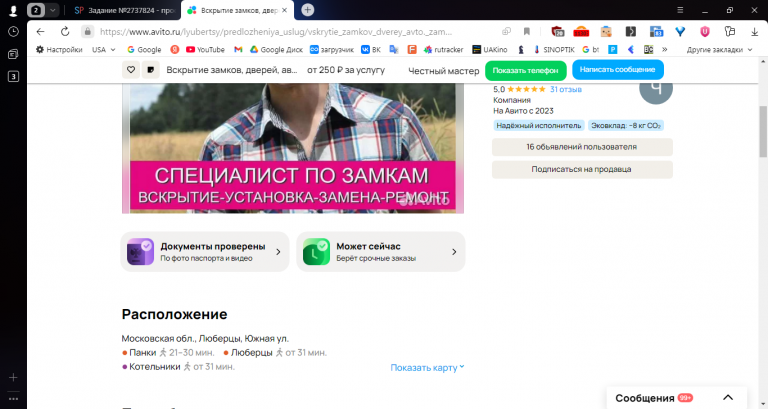Open the Google Диск bookmark
The image size is (768, 409).
click(x=276, y=49)
